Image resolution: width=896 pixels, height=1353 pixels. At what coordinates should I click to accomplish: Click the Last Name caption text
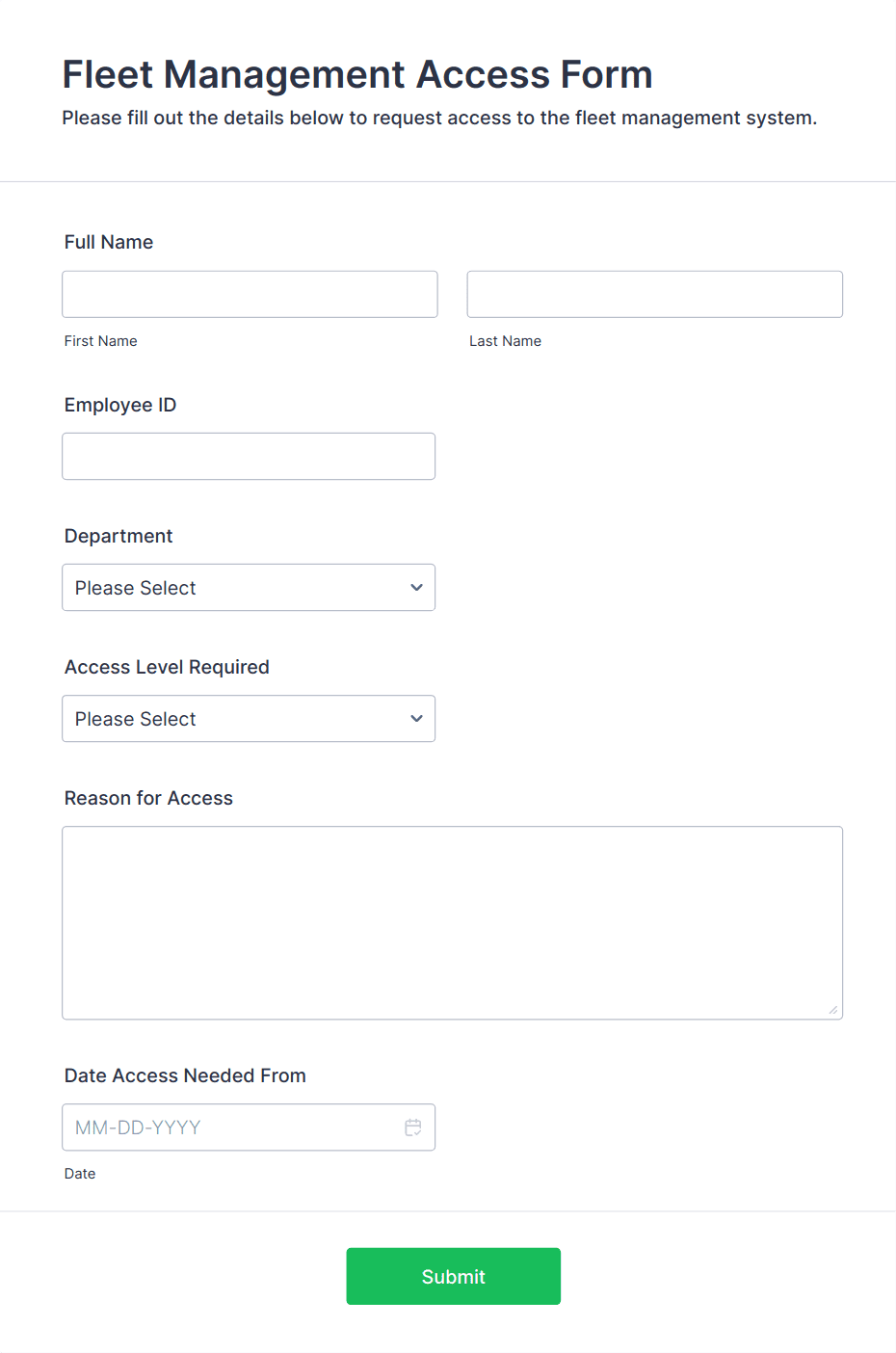click(x=505, y=340)
